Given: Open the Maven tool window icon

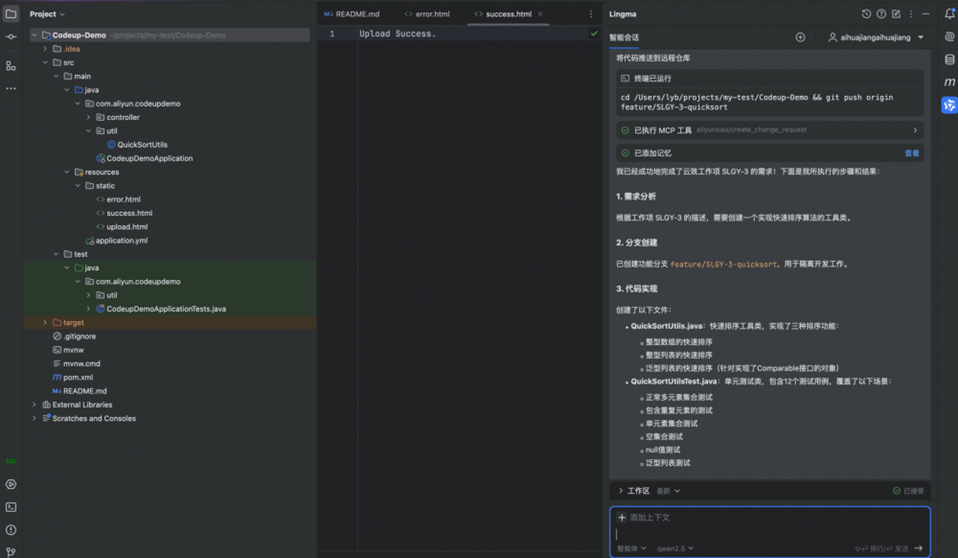Looking at the screenshot, I should [x=949, y=82].
